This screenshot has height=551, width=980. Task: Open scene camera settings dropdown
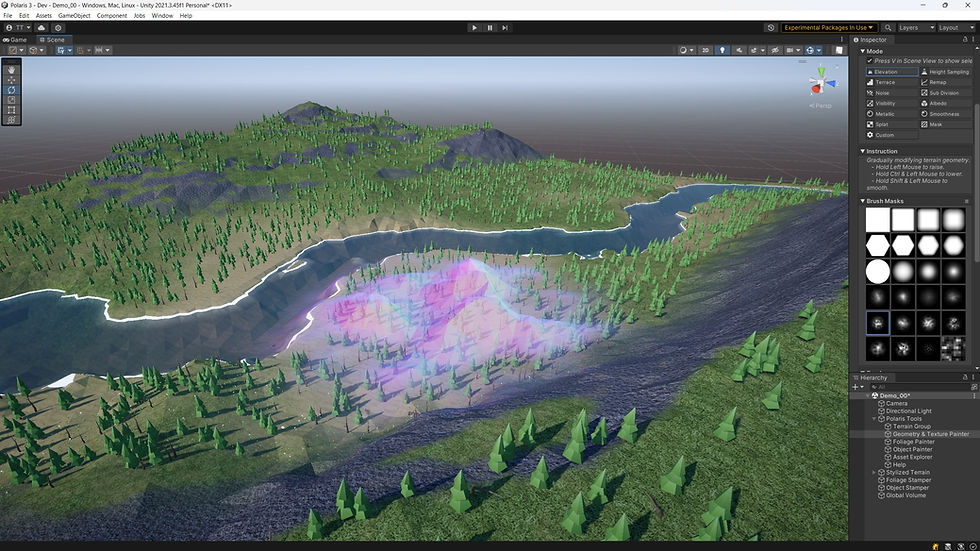tap(793, 50)
